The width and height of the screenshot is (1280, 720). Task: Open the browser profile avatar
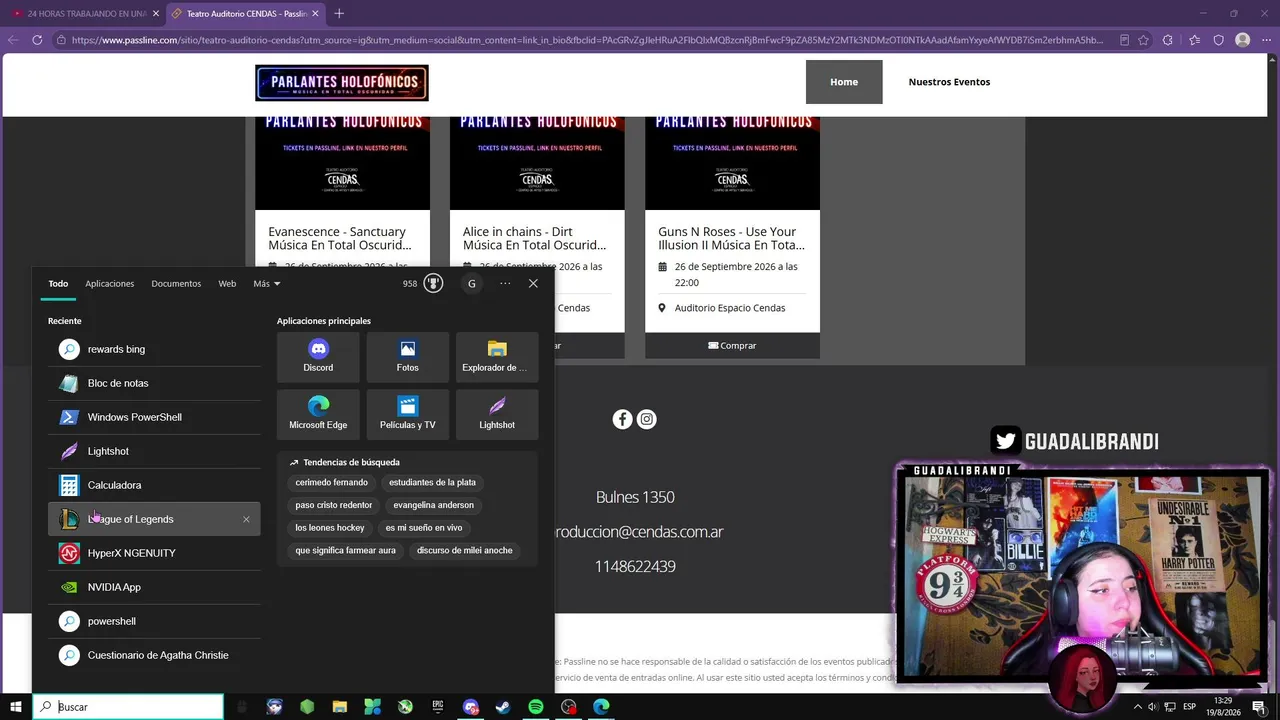coord(1242,40)
